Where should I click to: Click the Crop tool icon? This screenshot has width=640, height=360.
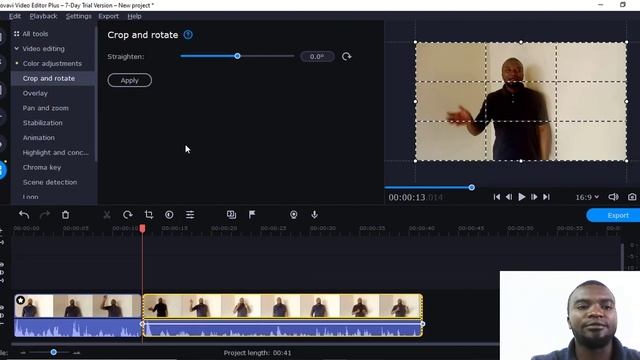click(x=149, y=215)
